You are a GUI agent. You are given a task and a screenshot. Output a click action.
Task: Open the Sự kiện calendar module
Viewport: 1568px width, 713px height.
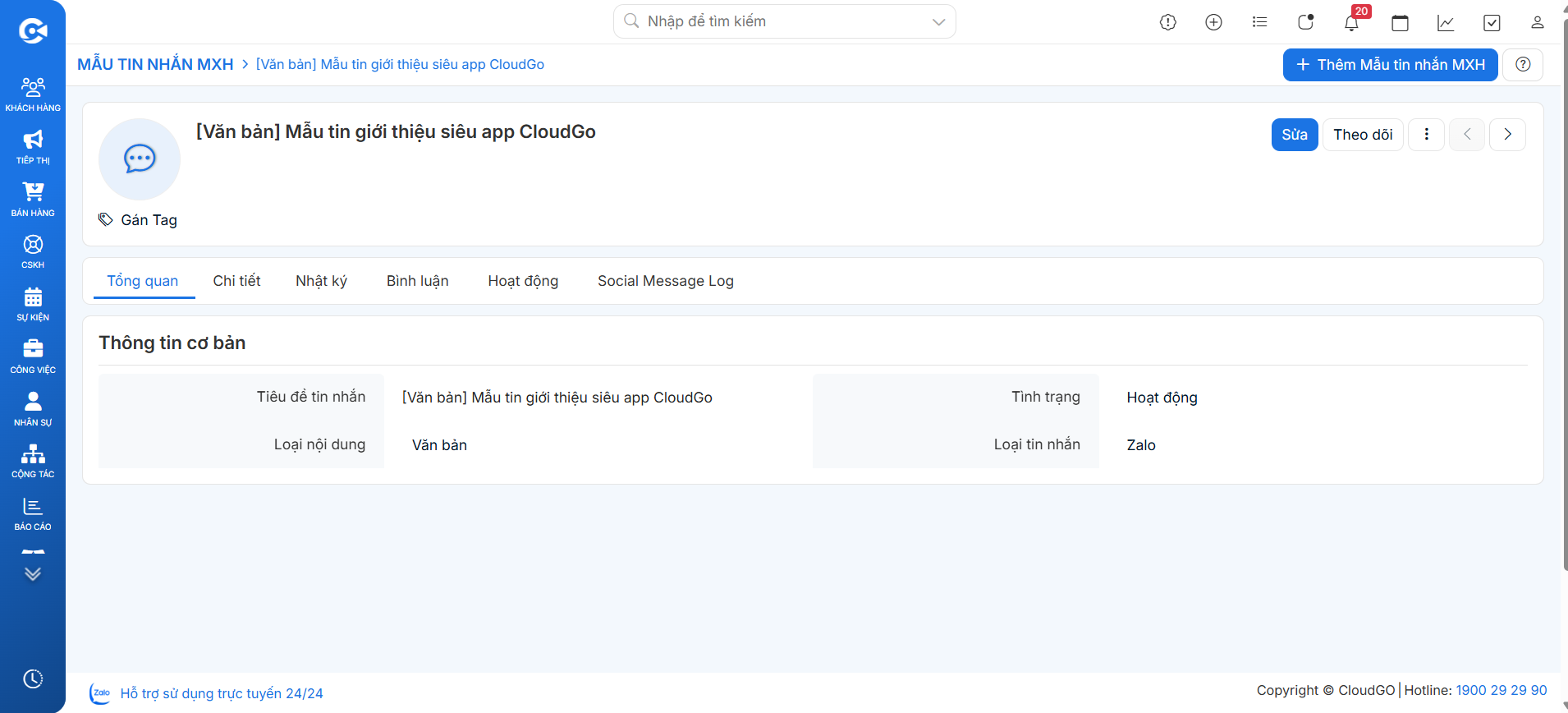[33, 304]
